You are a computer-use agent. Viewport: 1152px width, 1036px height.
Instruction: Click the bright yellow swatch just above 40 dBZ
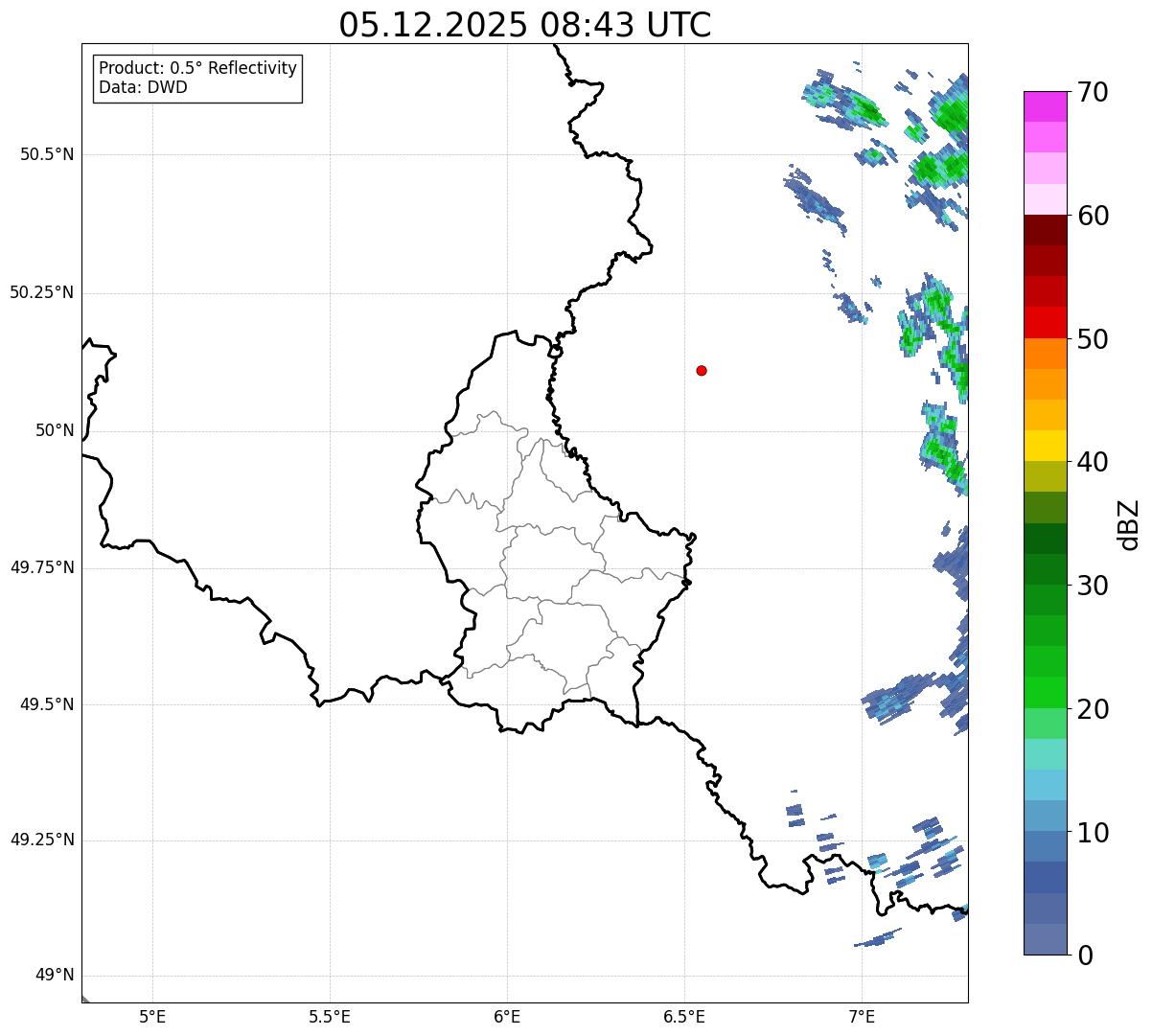(x=1046, y=446)
